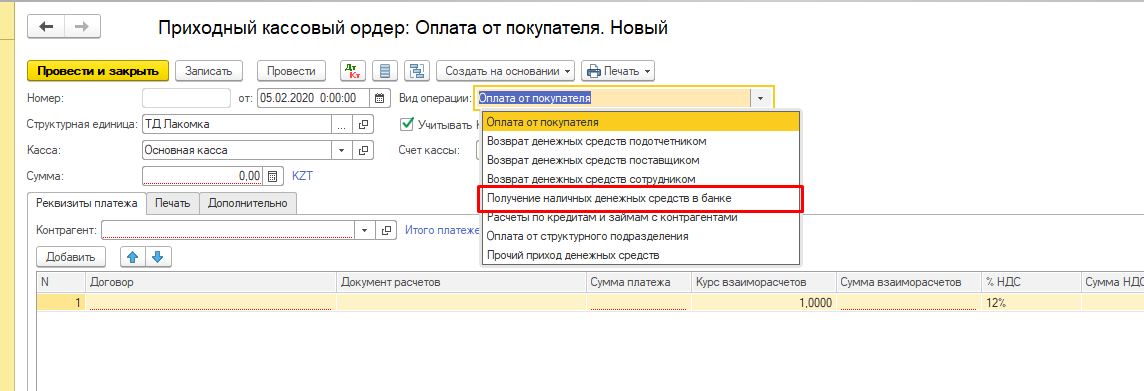The height and width of the screenshot is (391, 1144).
Task: Go forward with the right arrow button
Action: point(82,27)
